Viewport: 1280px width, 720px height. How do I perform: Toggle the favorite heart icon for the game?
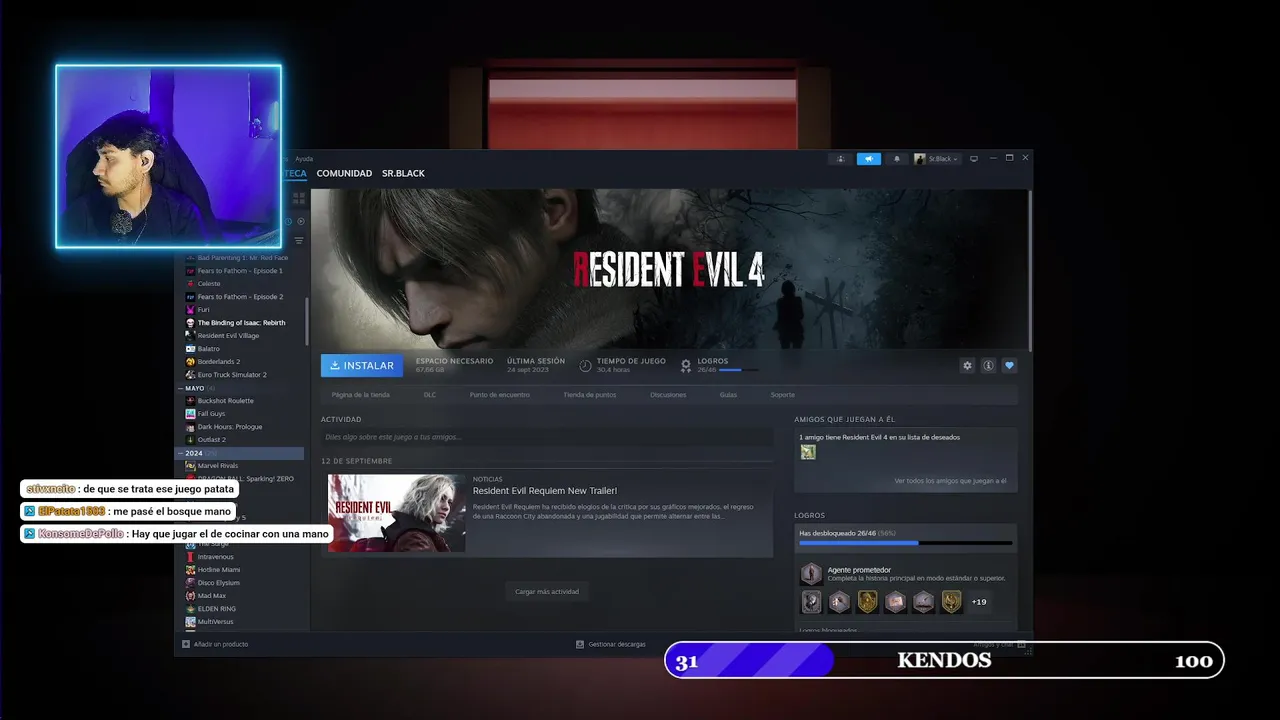[x=1009, y=366]
